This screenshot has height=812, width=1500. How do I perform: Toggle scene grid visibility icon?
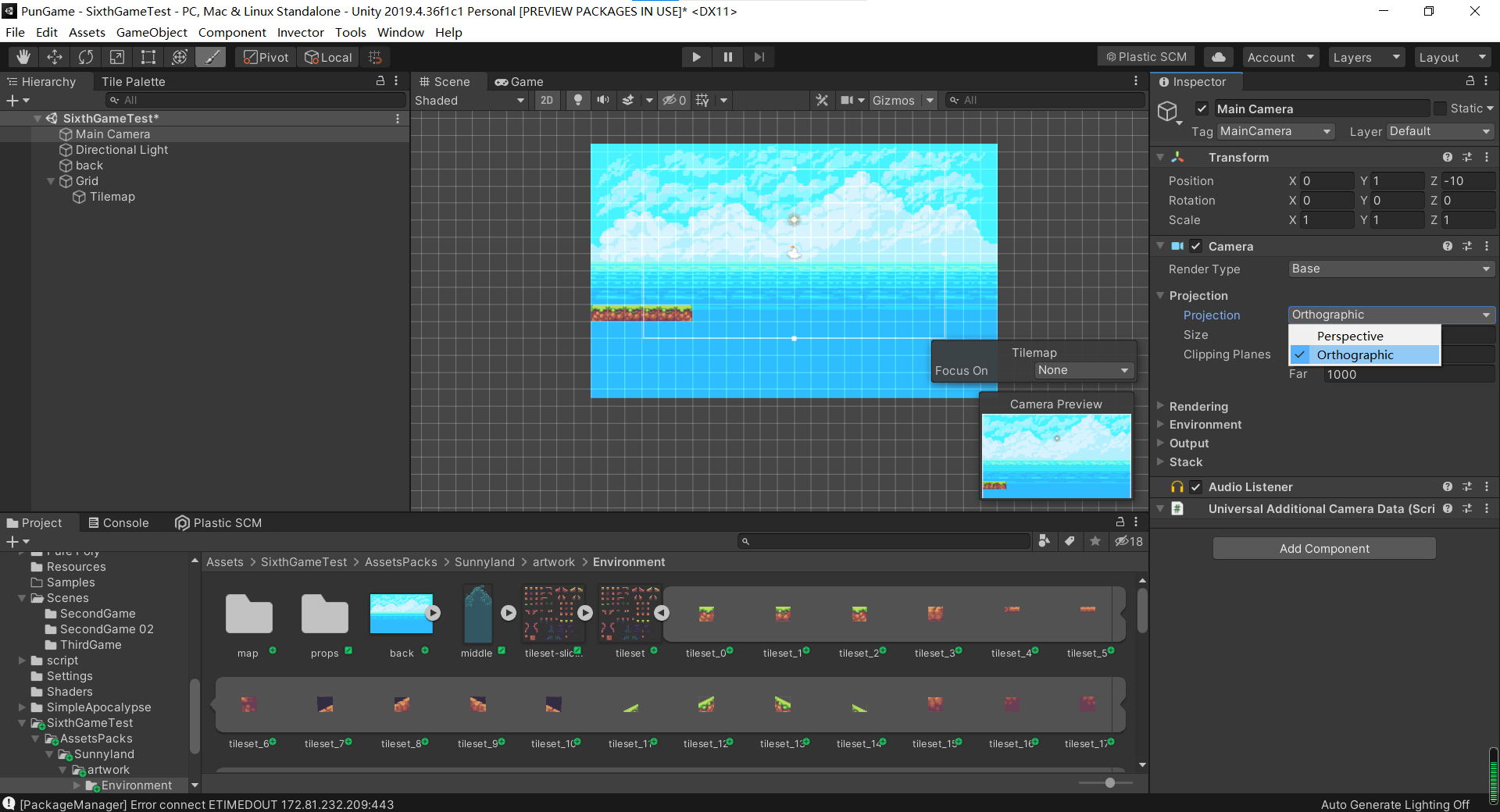pos(702,100)
